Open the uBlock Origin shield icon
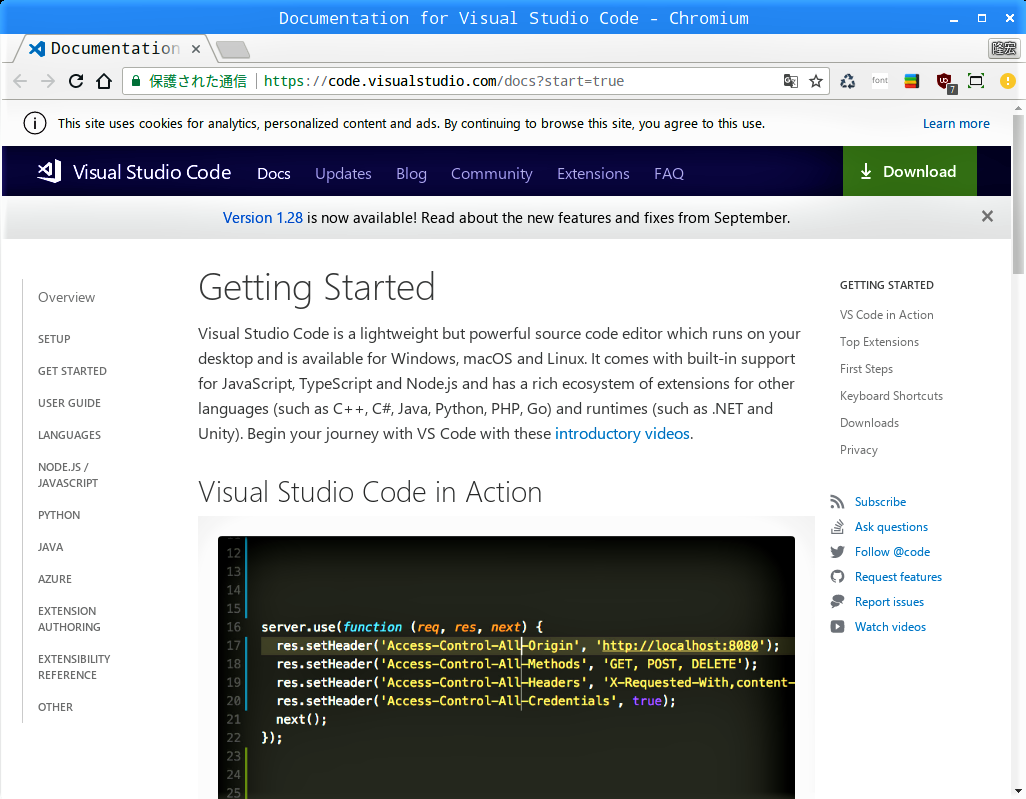1026x799 pixels. click(x=946, y=82)
